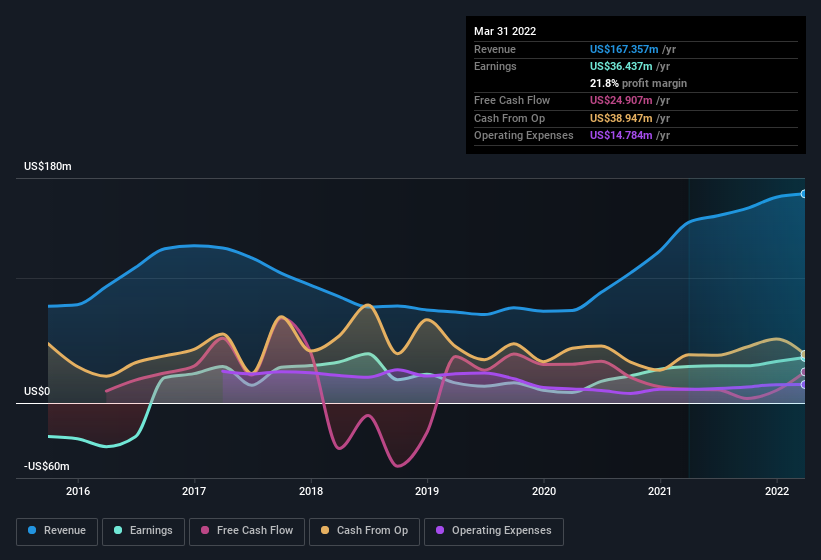
Task: Toggle the Earnings legend button
Action: tap(143, 531)
